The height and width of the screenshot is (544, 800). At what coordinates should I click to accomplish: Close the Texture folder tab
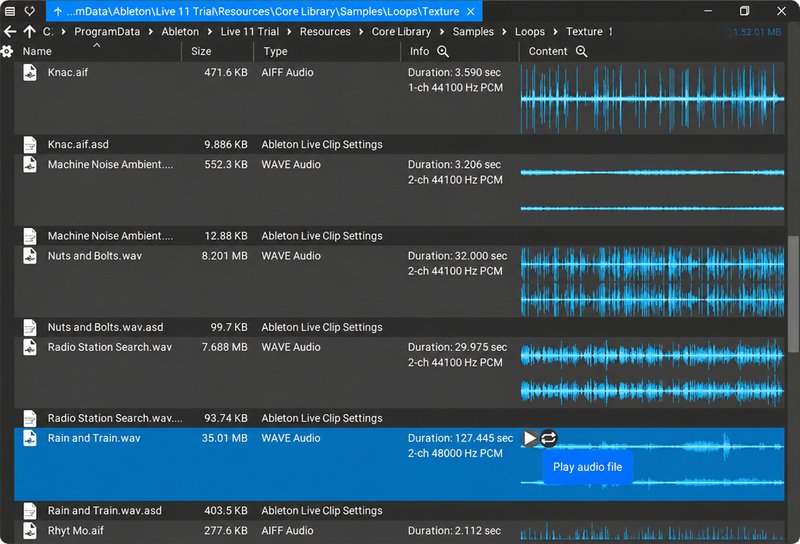(470, 11)
